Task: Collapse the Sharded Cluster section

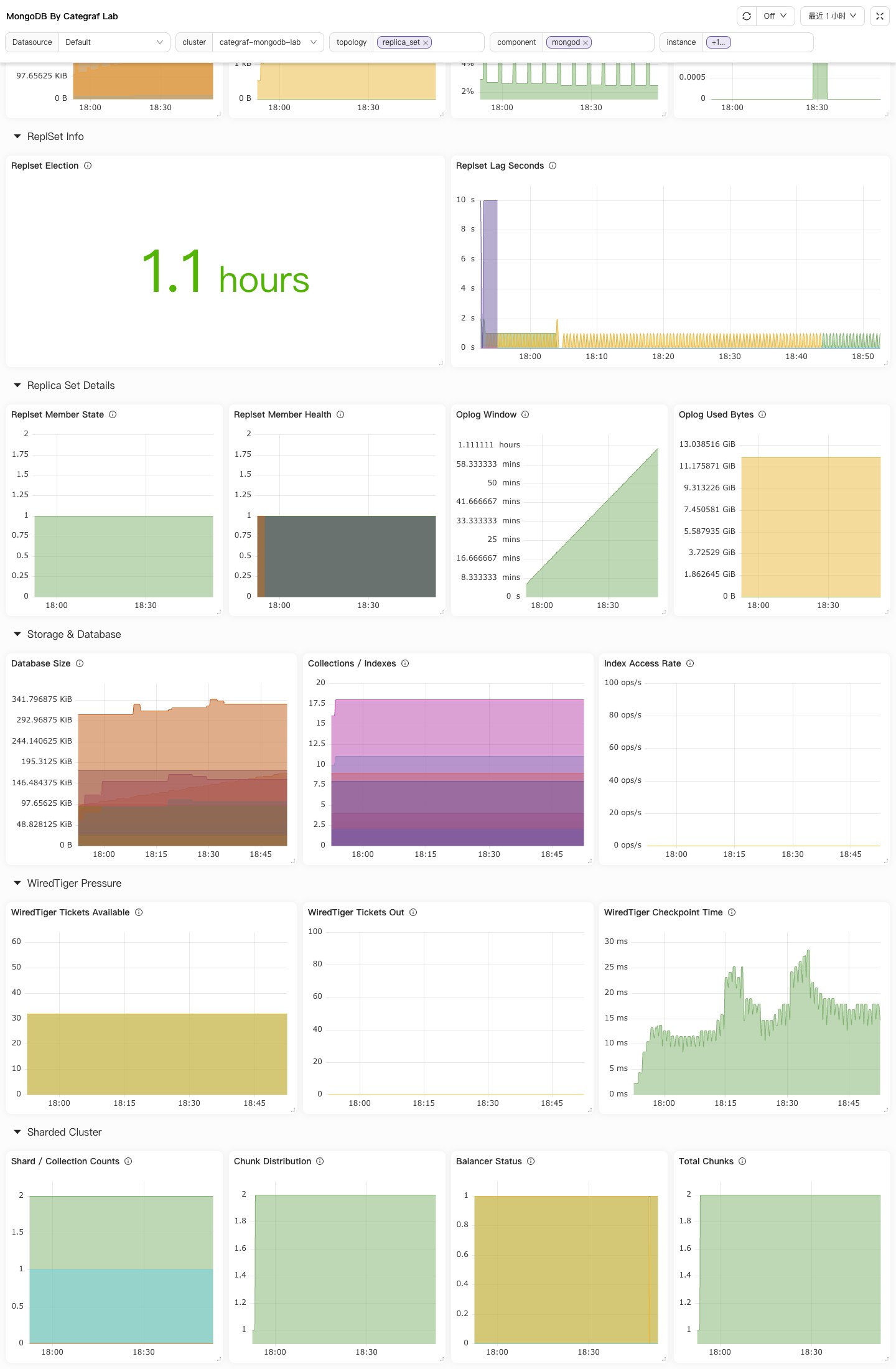Action: click(x=17, y=1132)
